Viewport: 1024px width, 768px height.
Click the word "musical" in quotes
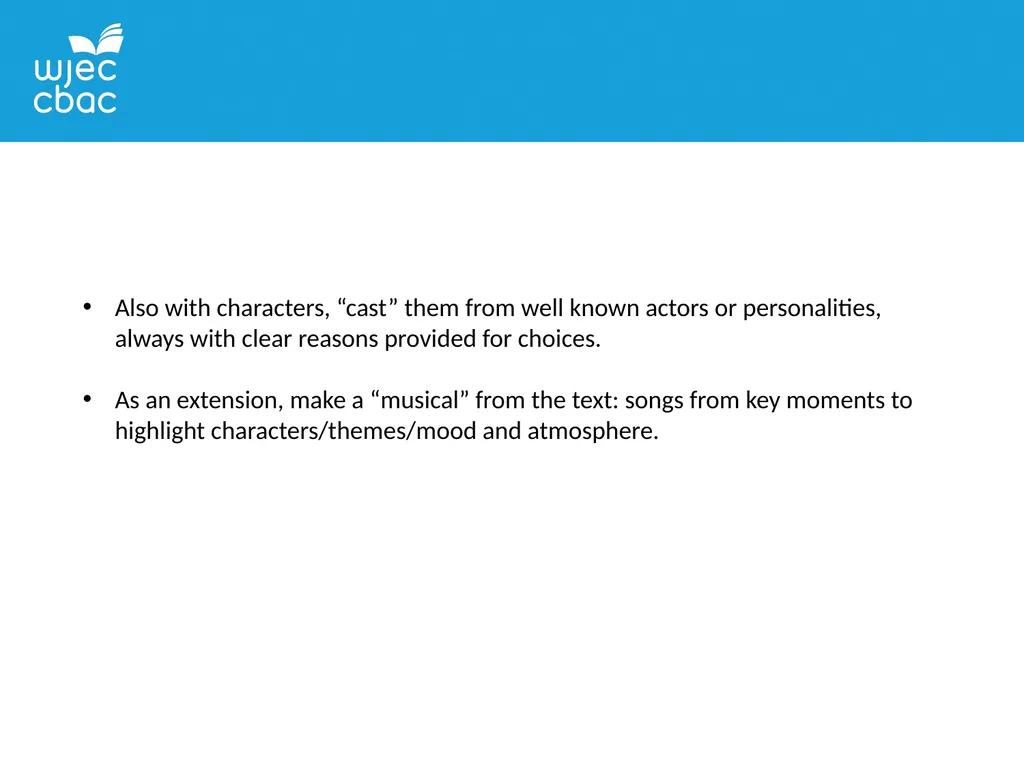click(420, 400)
